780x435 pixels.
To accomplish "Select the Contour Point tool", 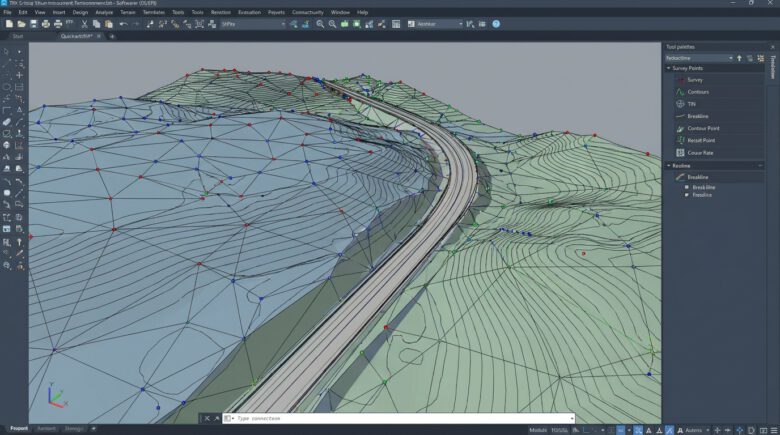I will click(718, 128).
